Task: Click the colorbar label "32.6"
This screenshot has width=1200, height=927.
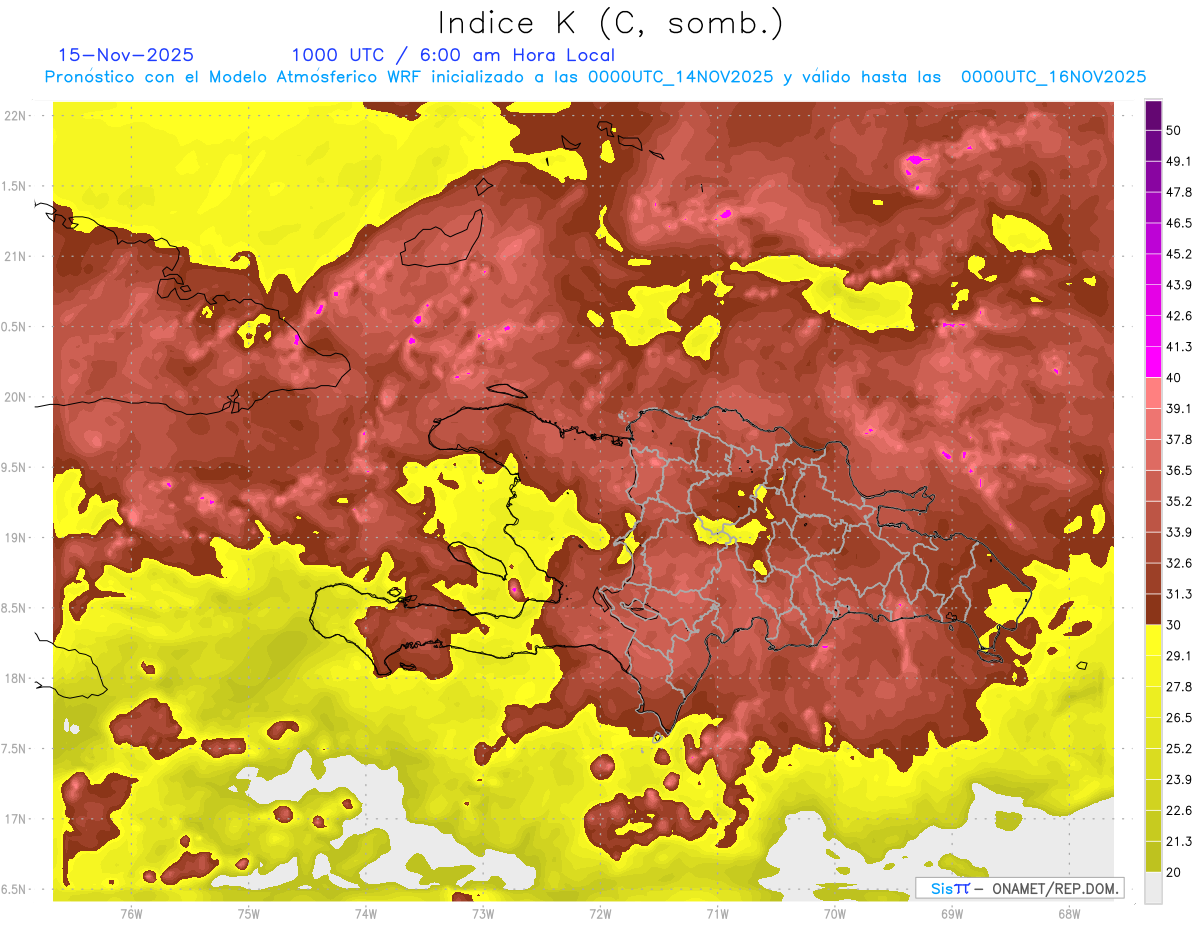Action: coord(1179,563)
